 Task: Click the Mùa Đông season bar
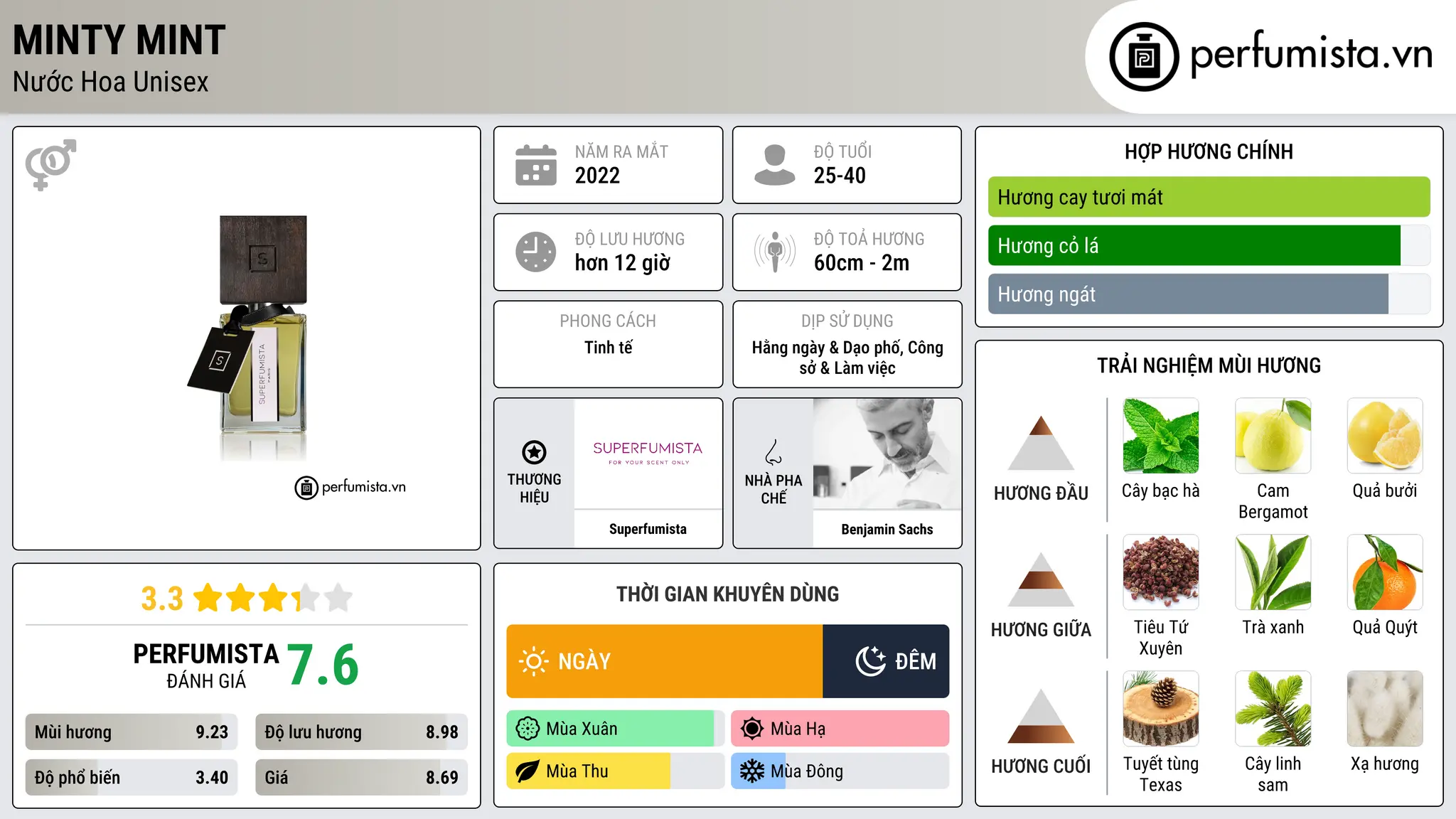point(840,771)
